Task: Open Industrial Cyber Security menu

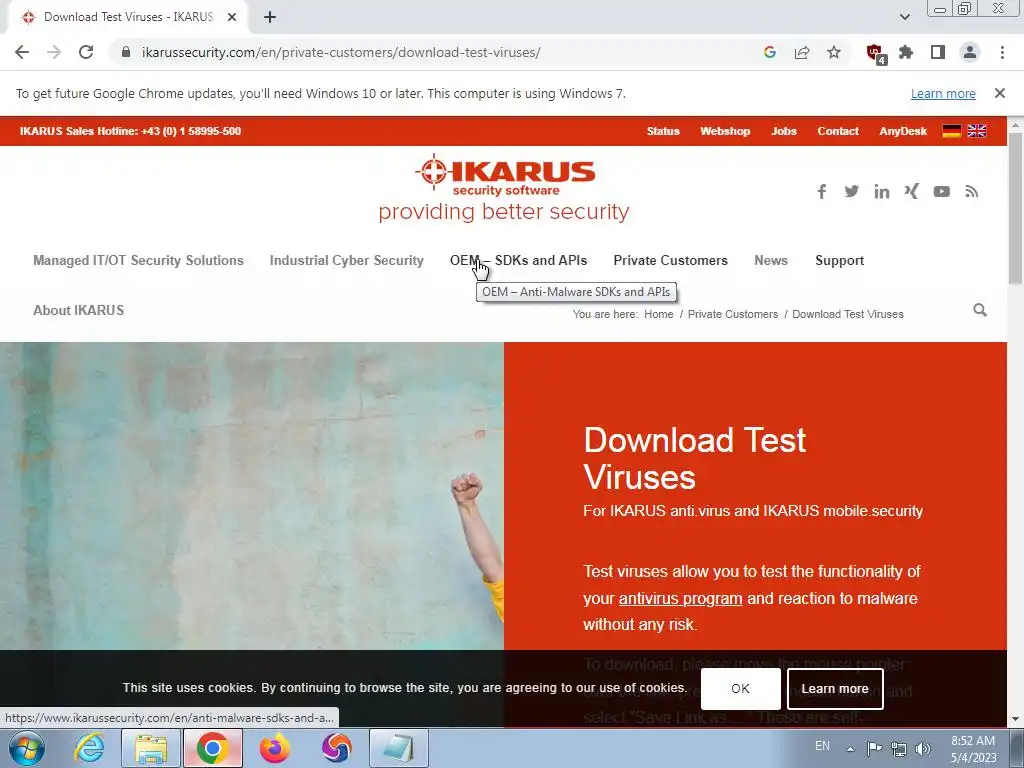Action: pyautogui.click(x=347, y=260)
